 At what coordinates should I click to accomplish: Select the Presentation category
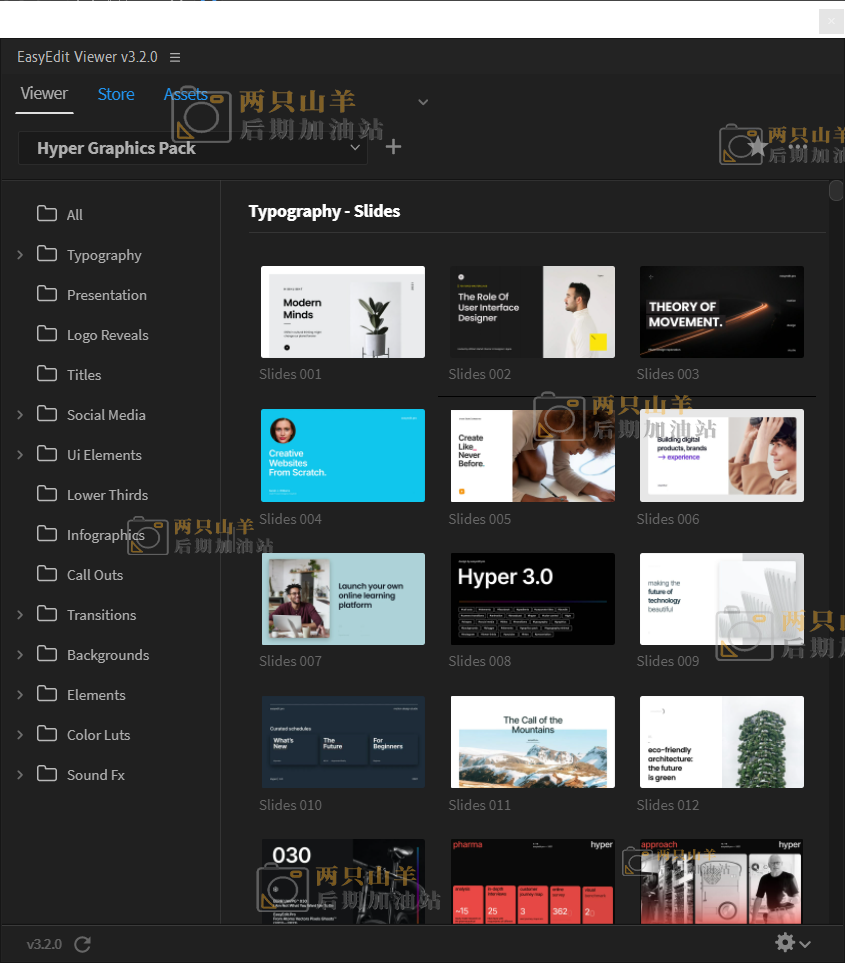click(106, 295)
